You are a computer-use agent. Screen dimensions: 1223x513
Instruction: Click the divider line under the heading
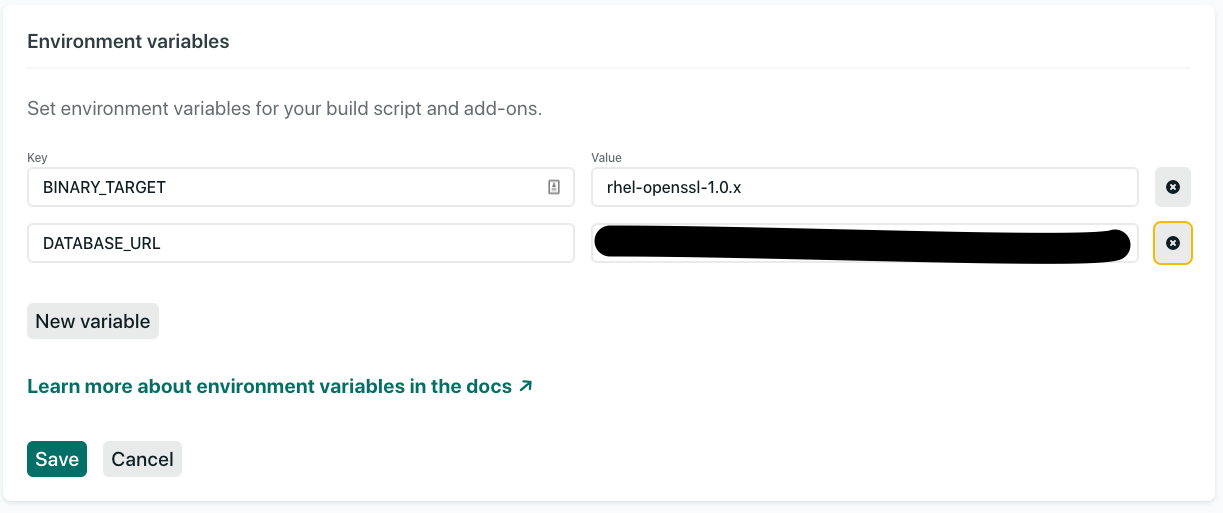point(608,68)
